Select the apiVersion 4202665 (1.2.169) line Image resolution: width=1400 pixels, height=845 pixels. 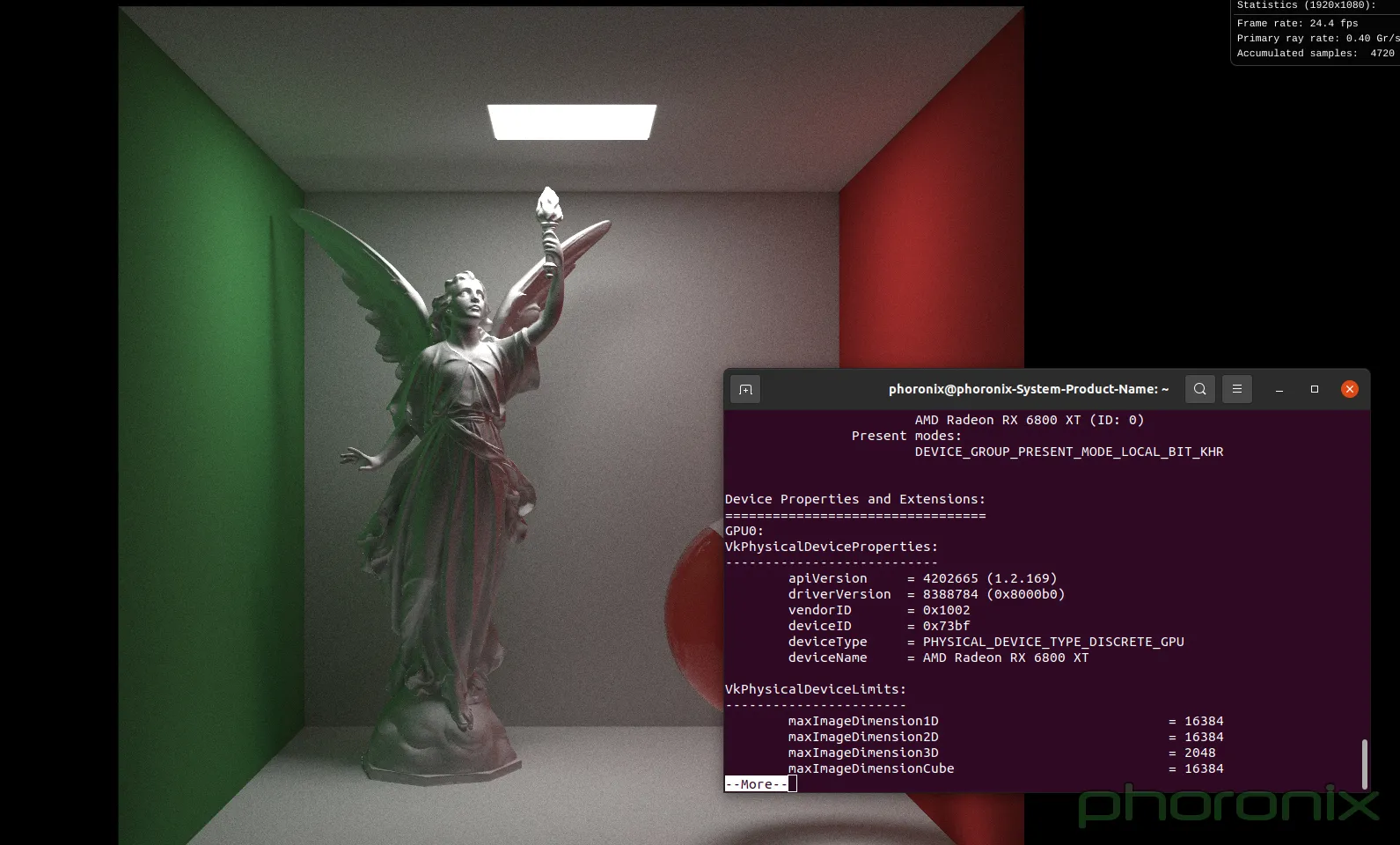tap(922, 578)
